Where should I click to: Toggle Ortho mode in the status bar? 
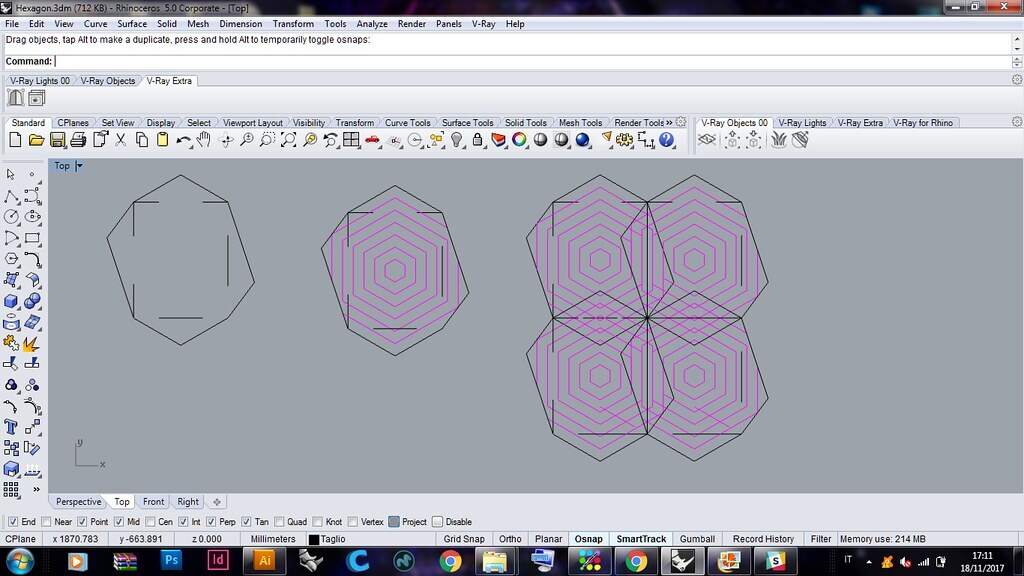click(x=510, y=538)
